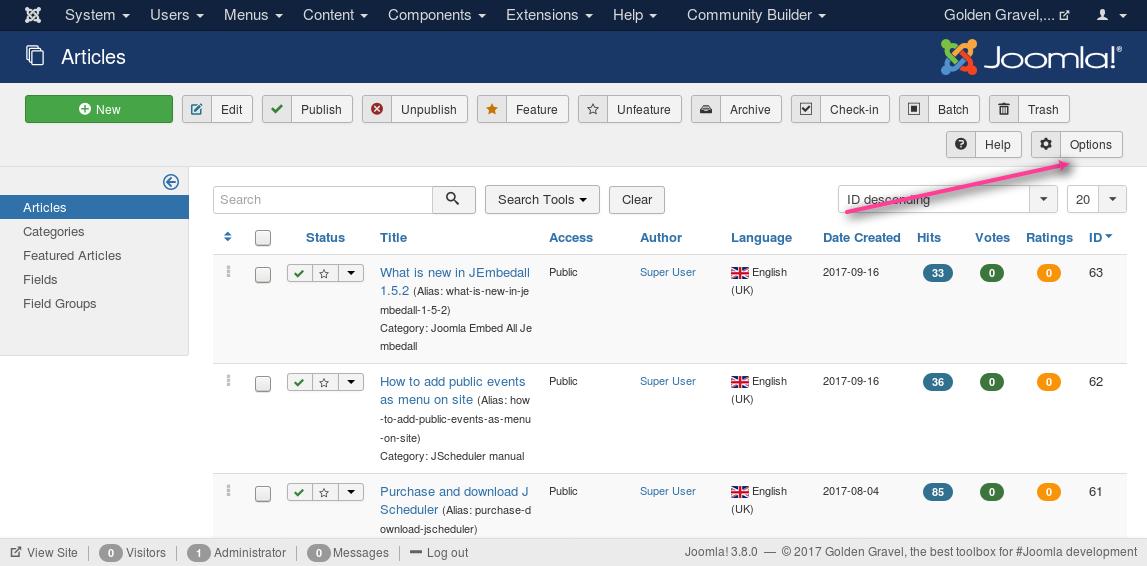Click drag handle of public events row
Image resolution: width=1147 pixels, height=566 pixels.
(x=228, y=380)
